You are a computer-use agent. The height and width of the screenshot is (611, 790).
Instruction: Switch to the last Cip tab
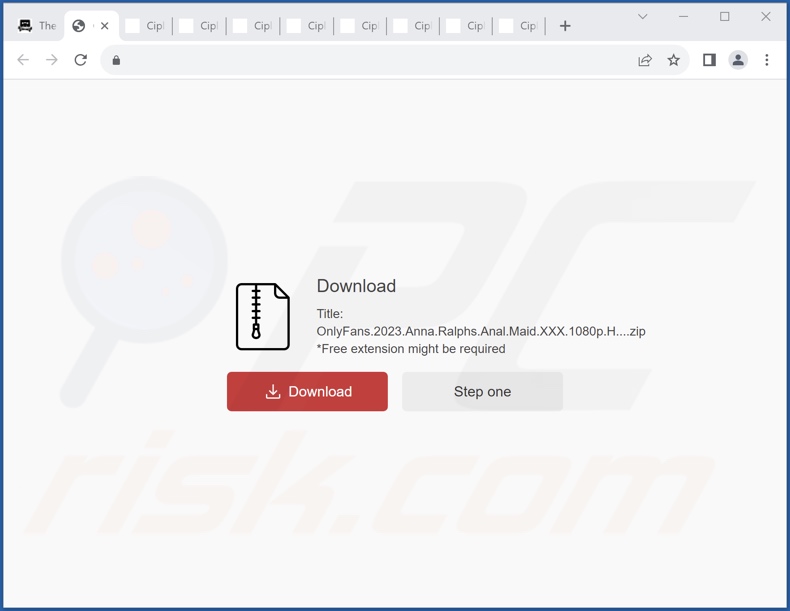tap(518, 26)
